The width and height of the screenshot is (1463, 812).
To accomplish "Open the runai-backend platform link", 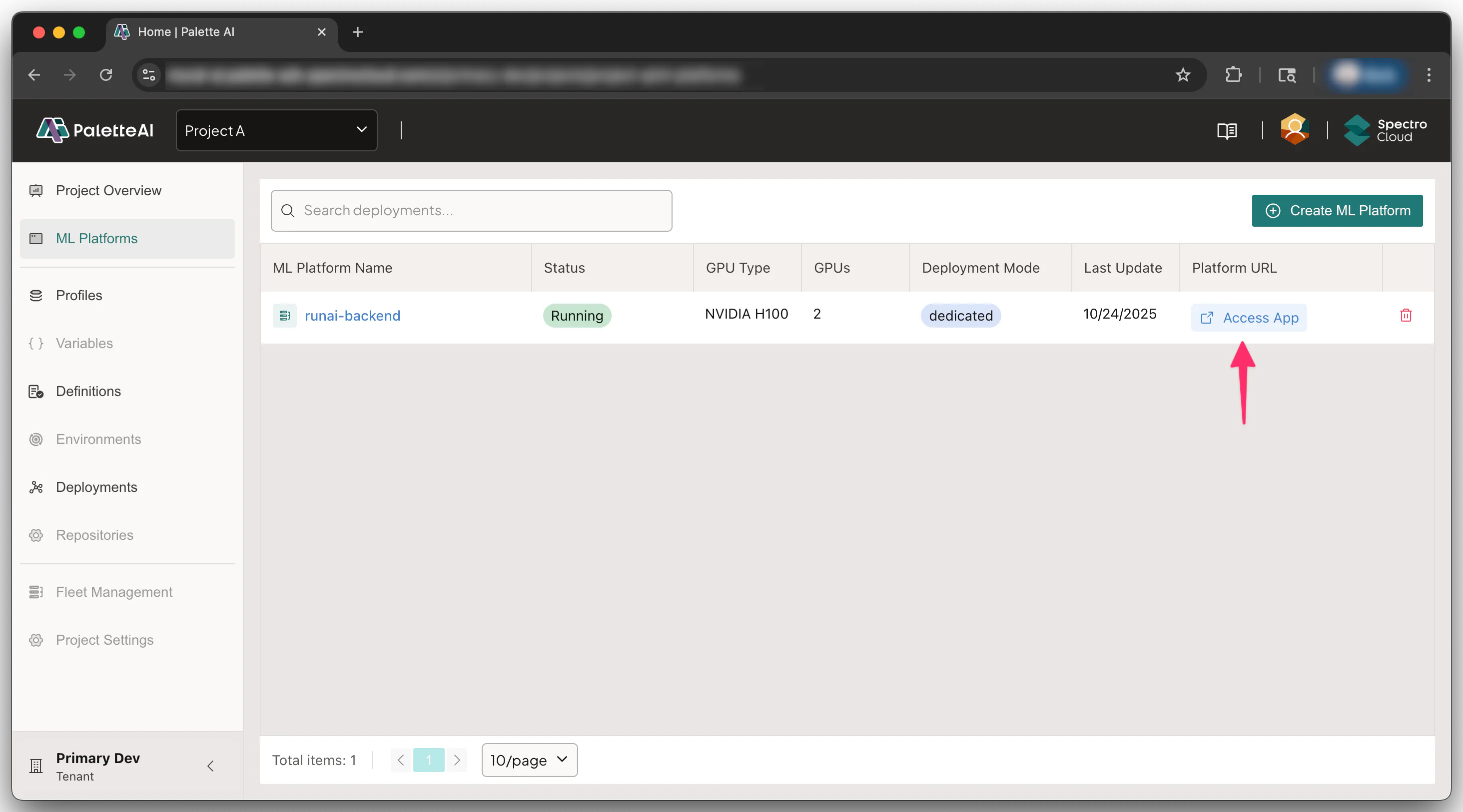I will point(352,316).
